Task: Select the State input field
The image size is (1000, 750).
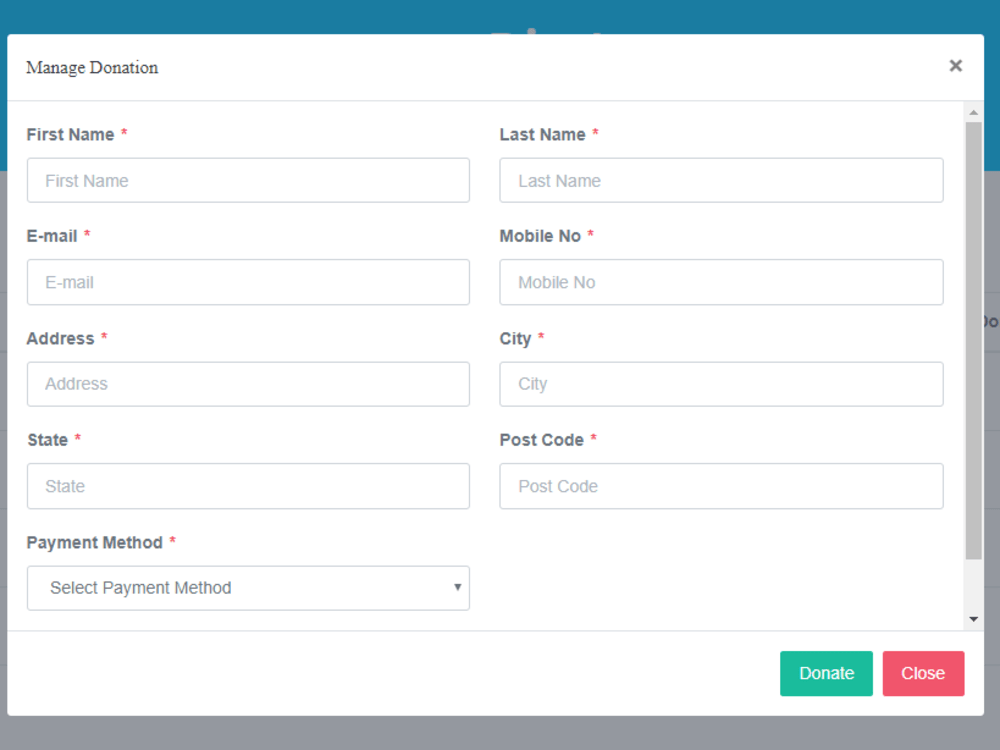Action: pyautogui.click(x=248, y=486)
